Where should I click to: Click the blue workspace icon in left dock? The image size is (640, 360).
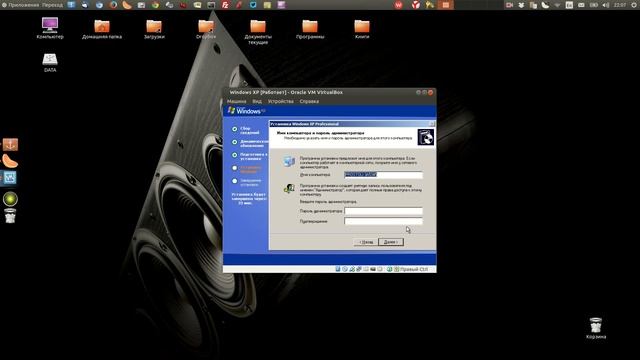[x=9, y=178]
